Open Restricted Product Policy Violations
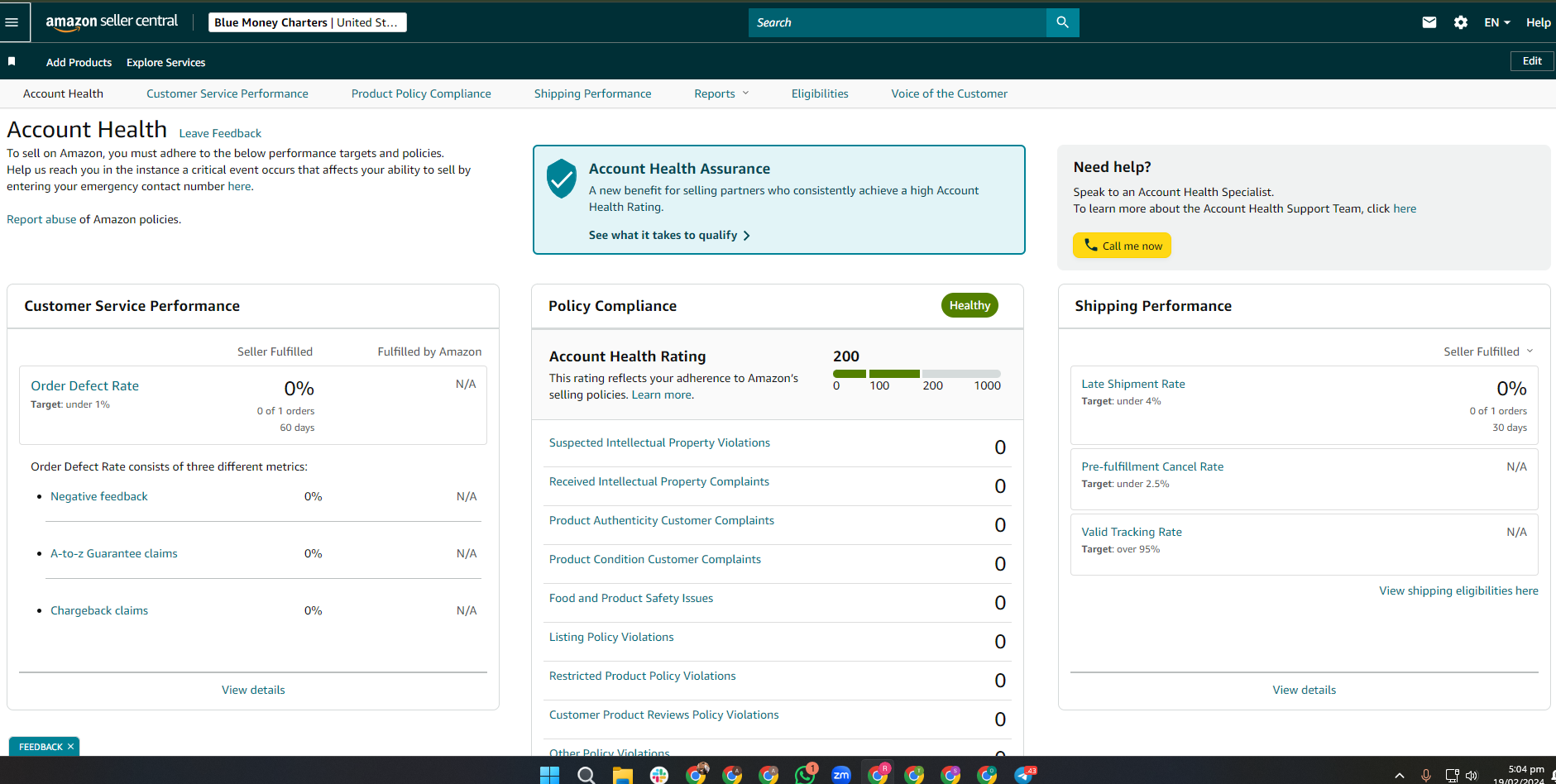1556x784 pixels. click(643, 676)
